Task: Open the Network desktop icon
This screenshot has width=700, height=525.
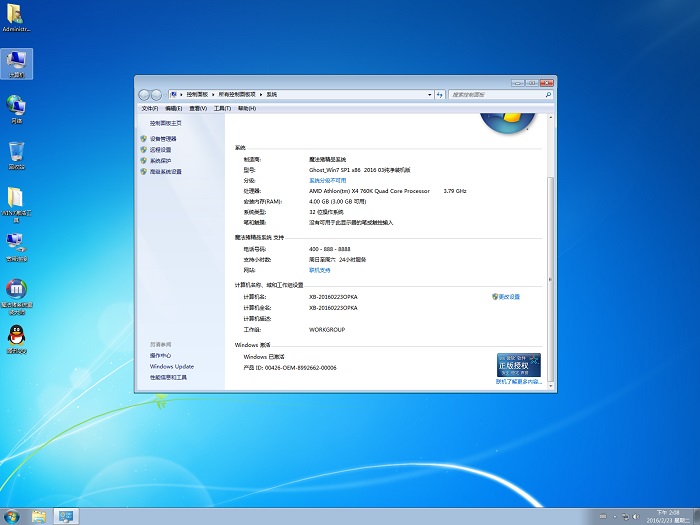Action: (x=16, y=105)
